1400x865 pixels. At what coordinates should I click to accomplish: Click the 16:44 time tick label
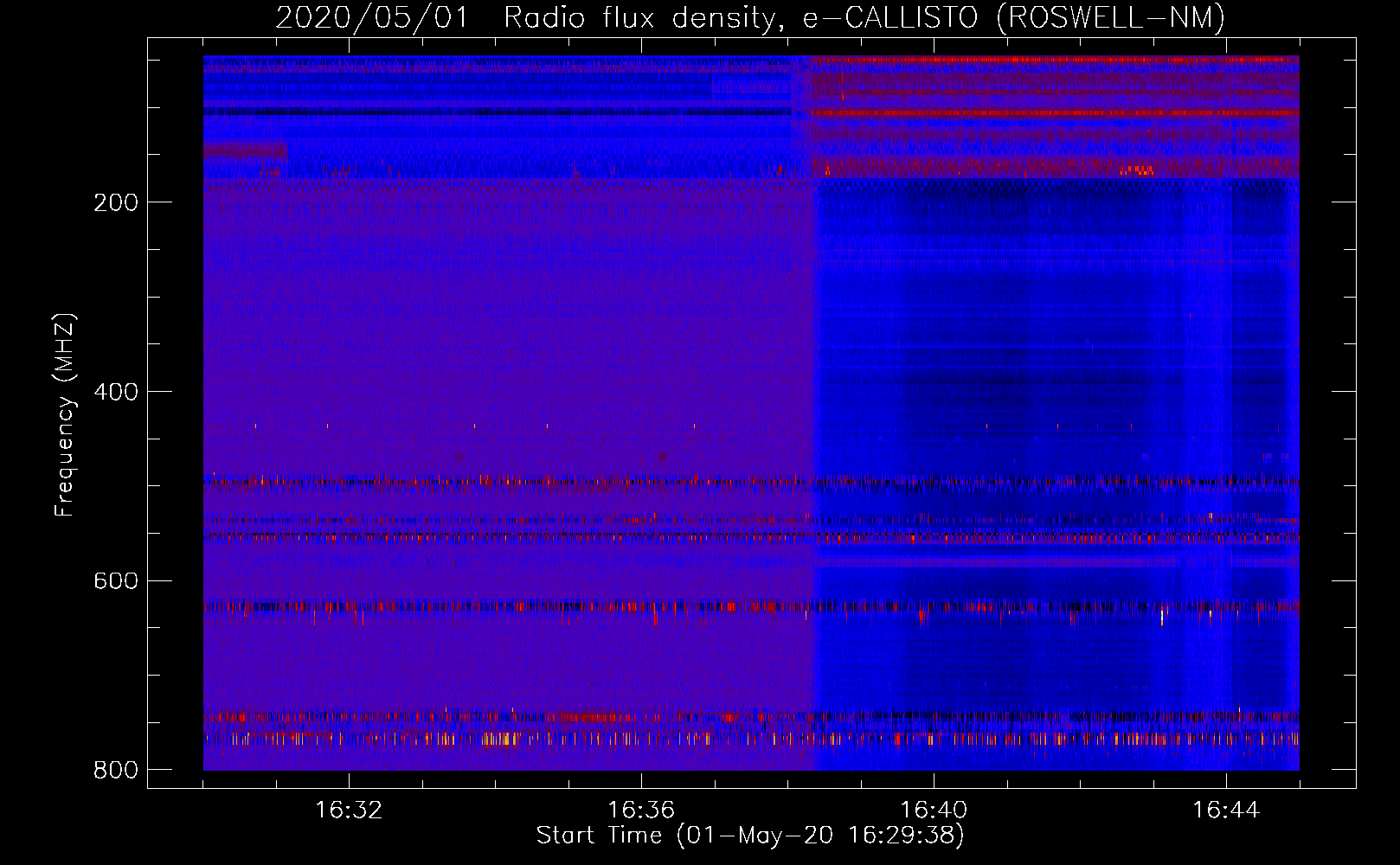(1226, 811)
